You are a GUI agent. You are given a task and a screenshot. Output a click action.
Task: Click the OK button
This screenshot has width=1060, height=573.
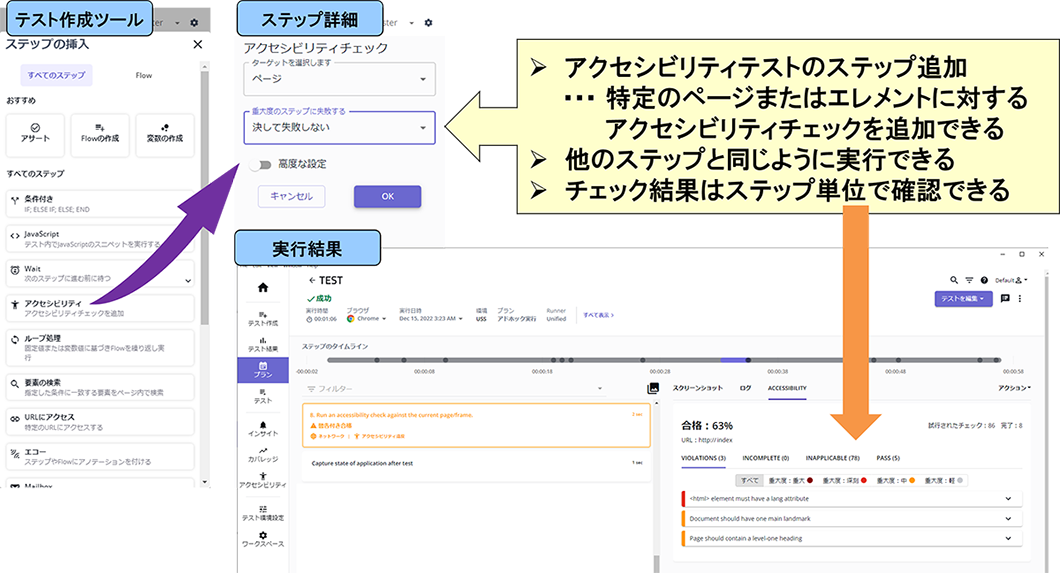click(x=387, y=196)
